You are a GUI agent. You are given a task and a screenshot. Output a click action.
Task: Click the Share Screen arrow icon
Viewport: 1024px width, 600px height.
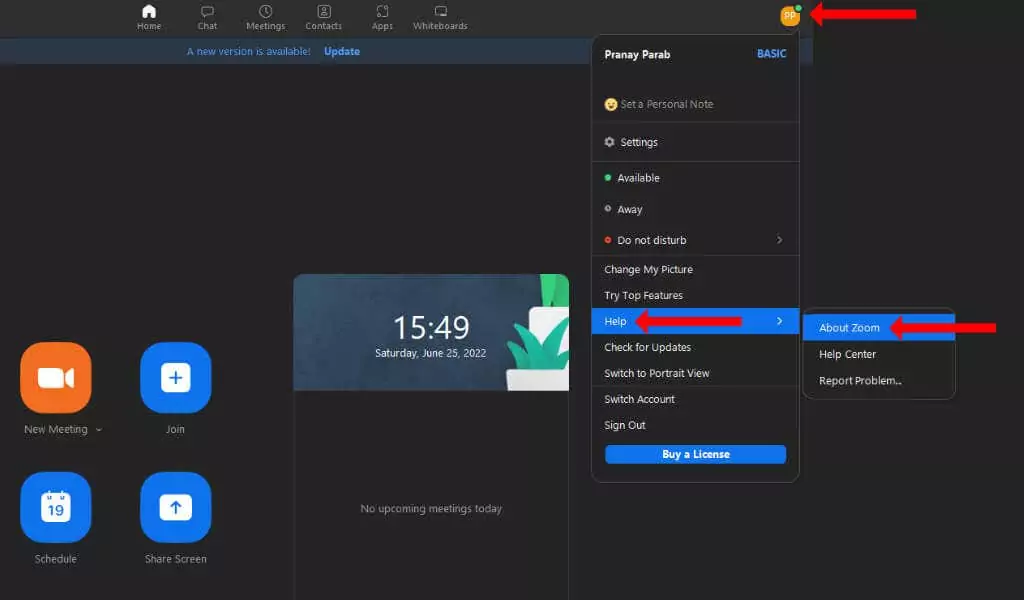pyautogui.click(x=176, y=507)
